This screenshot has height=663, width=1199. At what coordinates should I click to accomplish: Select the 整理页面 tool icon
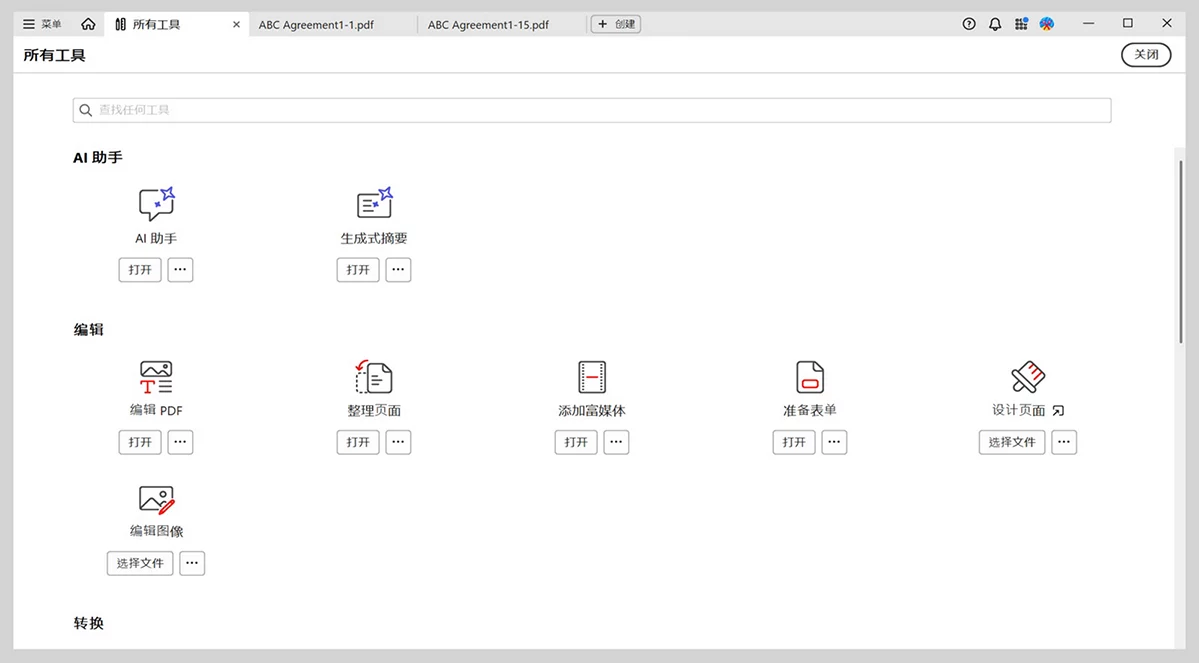pyautogui.click(x=374, y=377)
